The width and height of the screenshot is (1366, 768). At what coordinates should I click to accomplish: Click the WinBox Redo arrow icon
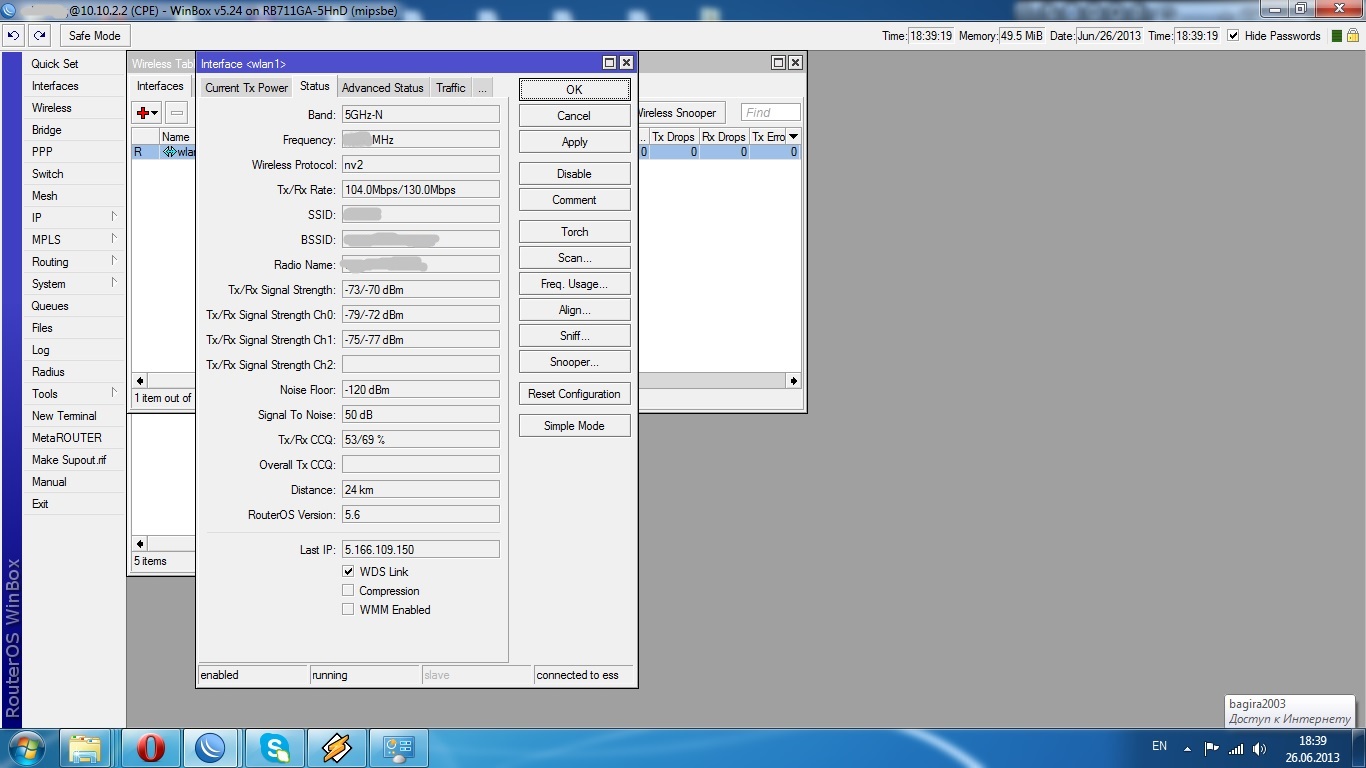coord(39,35)
